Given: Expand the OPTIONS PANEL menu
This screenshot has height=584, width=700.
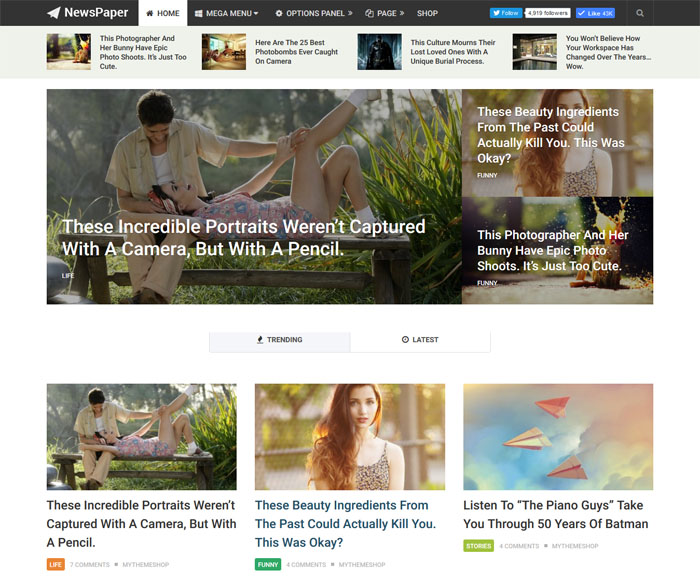Looking at the screenshot, I should [314, 13].
